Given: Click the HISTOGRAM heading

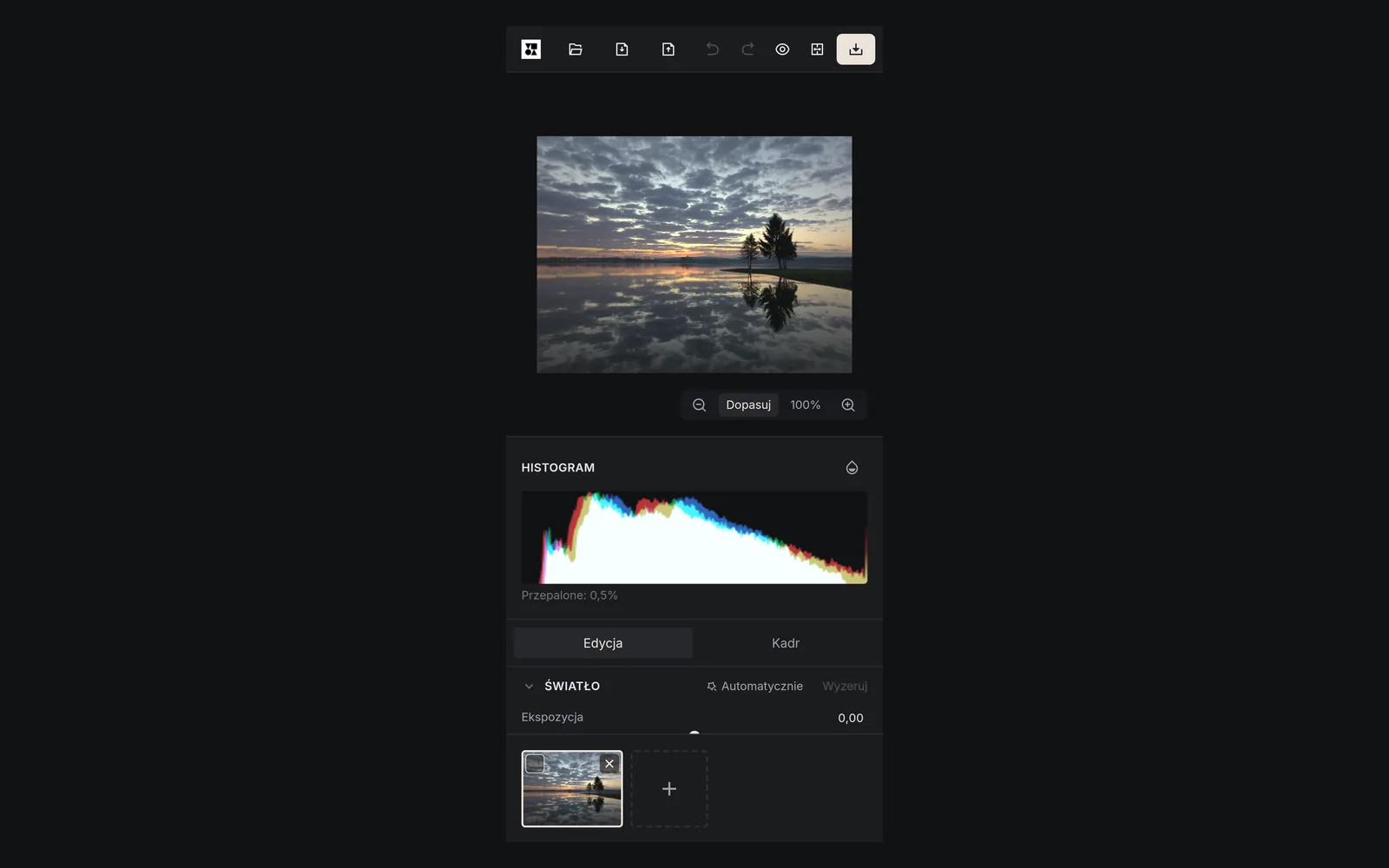Looking at the screenshot, I should click(x=558, y=468).
